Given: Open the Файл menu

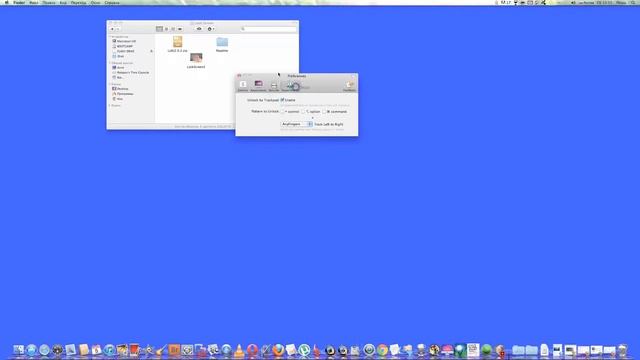Looking at the screenshot, I should tap(34, 2).
